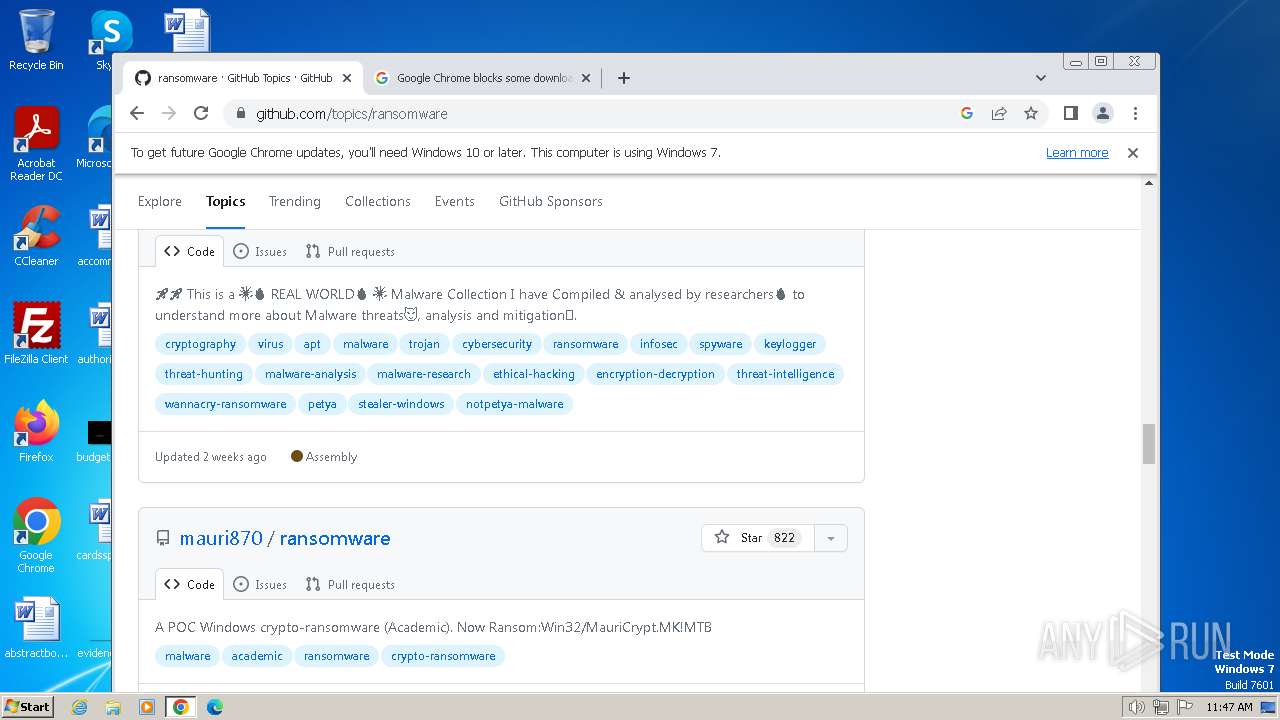Select the Firefox desktop icon
The width and height of the screenshot is (1280, 720).
point(36,432)
